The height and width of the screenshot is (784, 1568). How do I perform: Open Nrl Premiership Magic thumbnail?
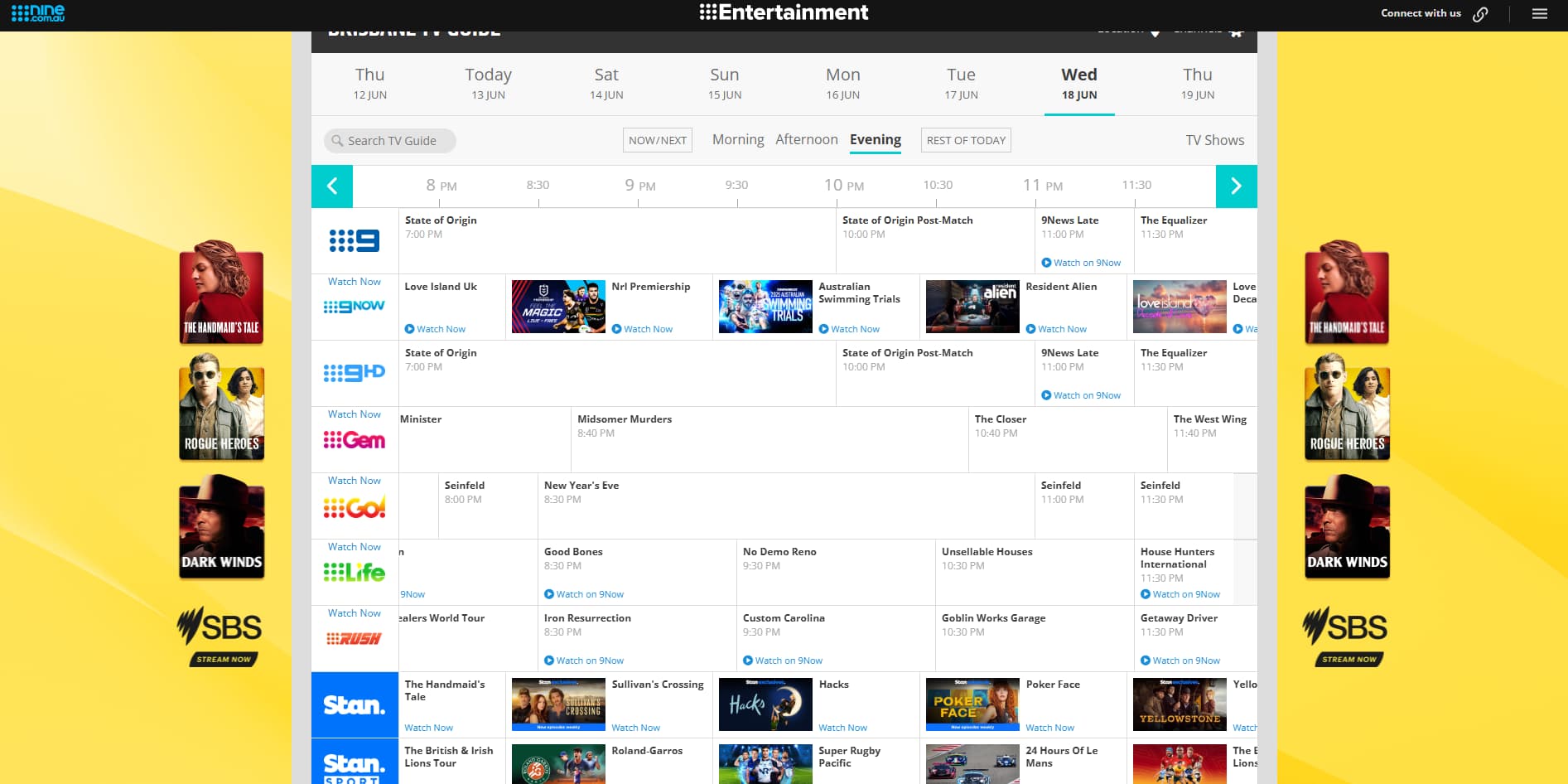tap(558, 307)
